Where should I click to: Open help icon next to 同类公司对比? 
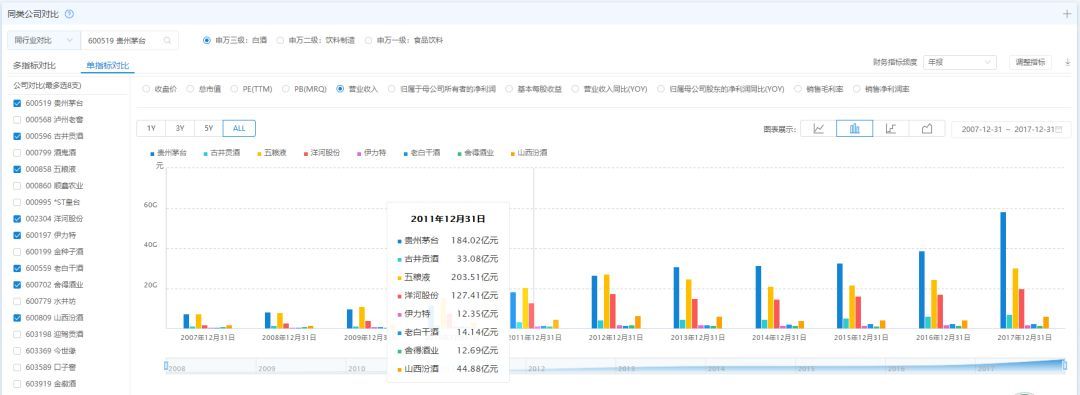pyautogui.click(x=70, y=14)
